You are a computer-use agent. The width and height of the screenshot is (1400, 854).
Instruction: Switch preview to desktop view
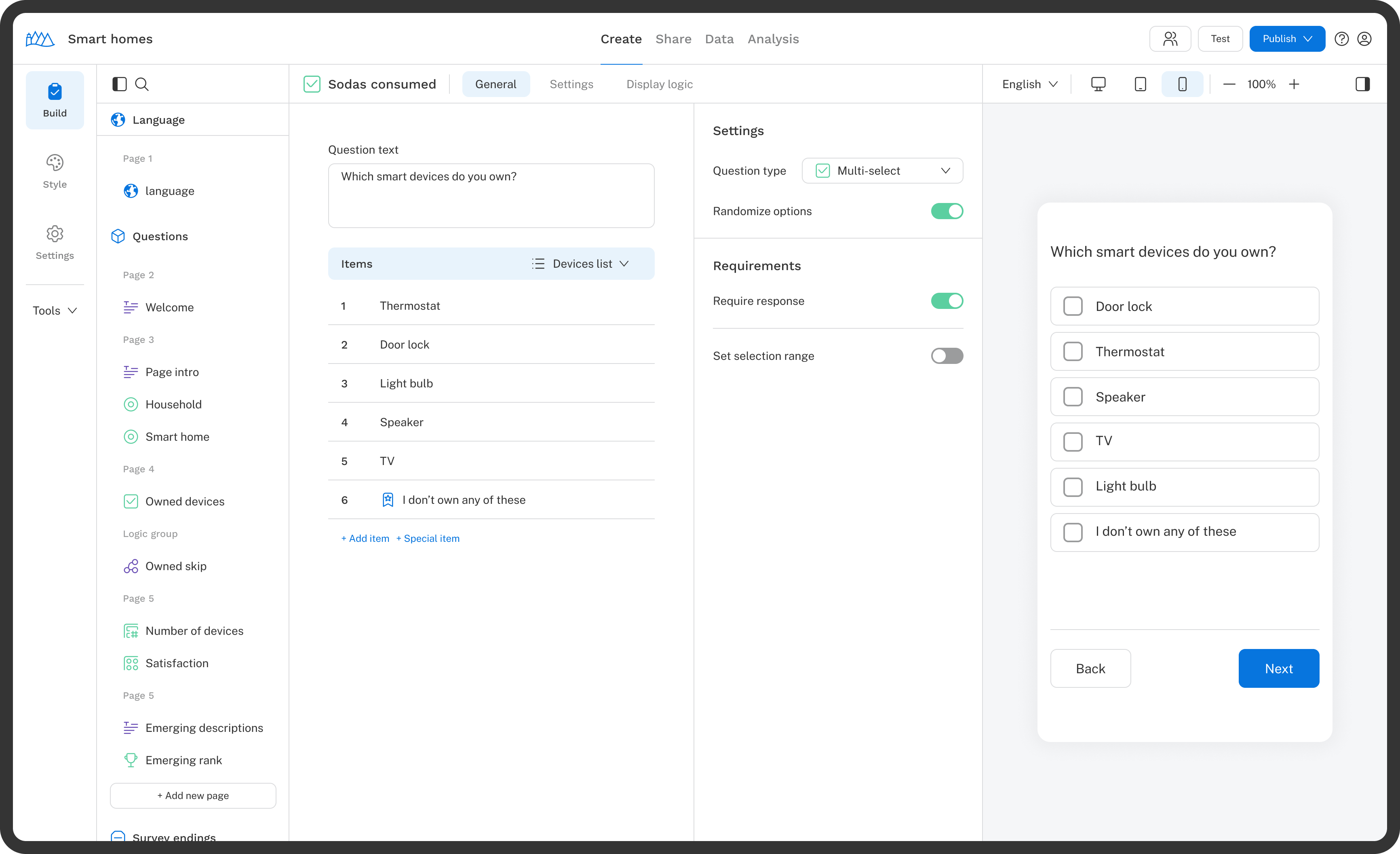tap(1098, 84)
